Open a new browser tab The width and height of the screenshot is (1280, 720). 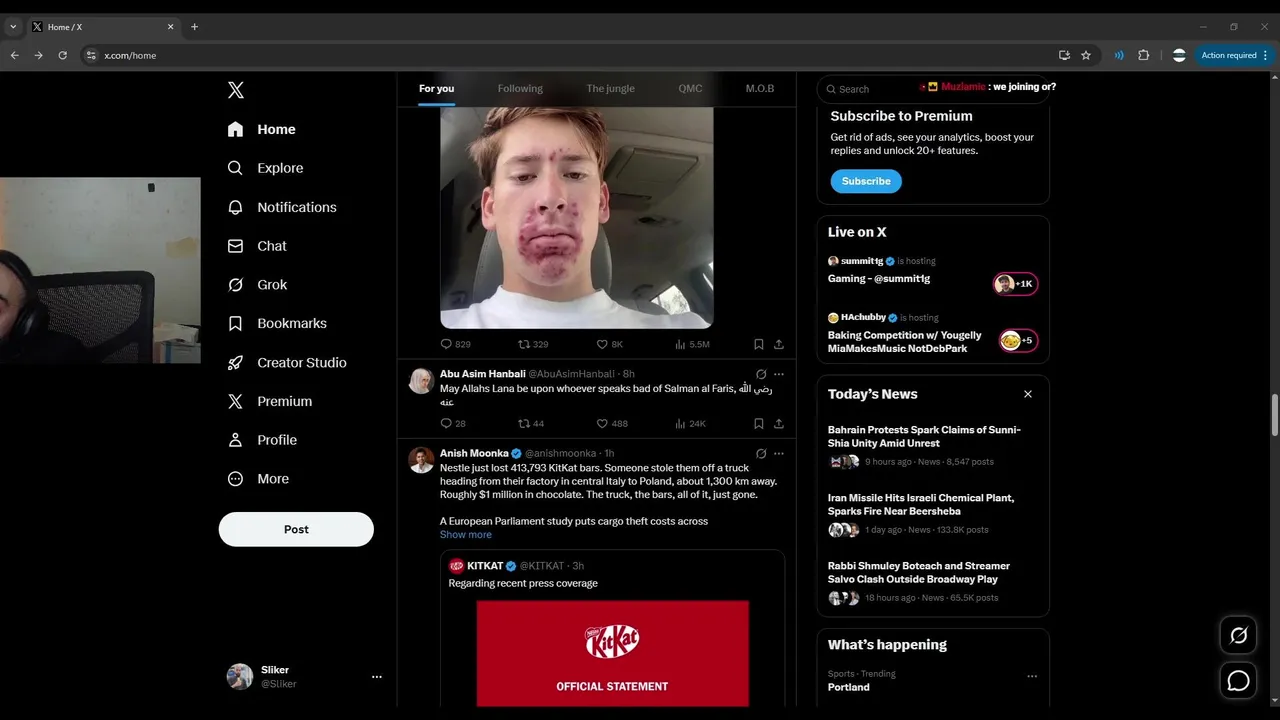coord(194,27)
